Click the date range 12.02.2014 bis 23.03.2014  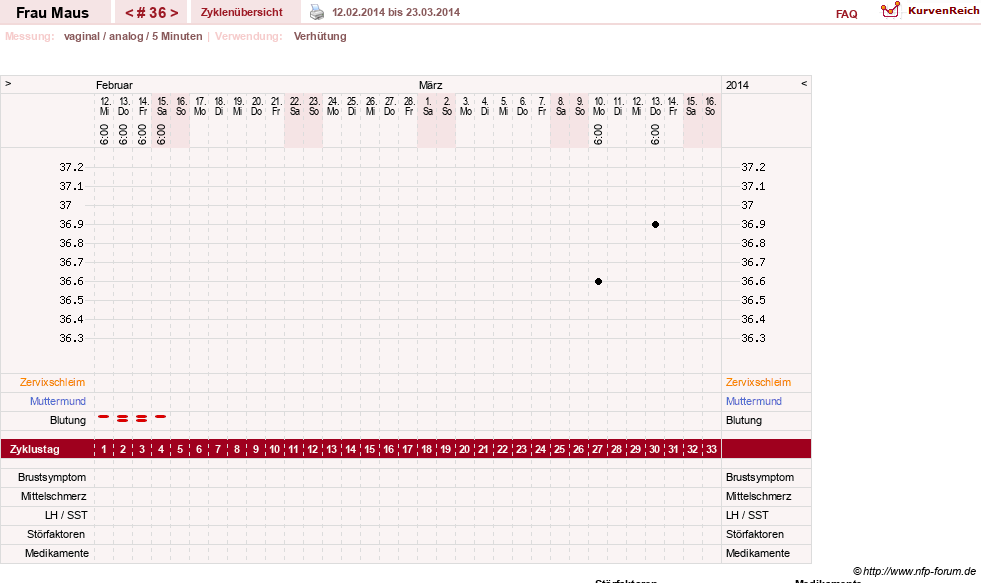(396, 12)
